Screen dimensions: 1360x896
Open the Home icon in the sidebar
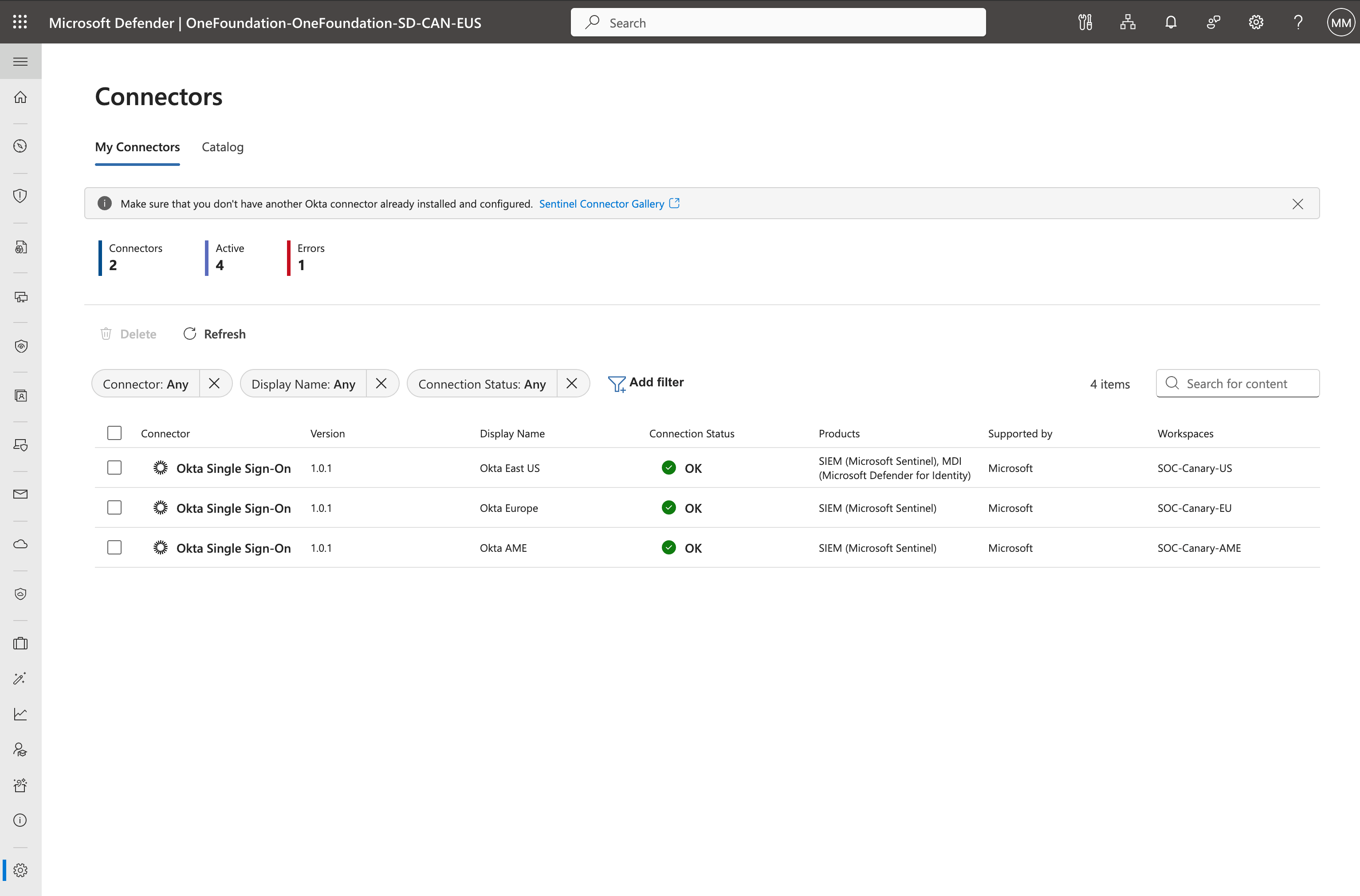click(x=20, y=97)
